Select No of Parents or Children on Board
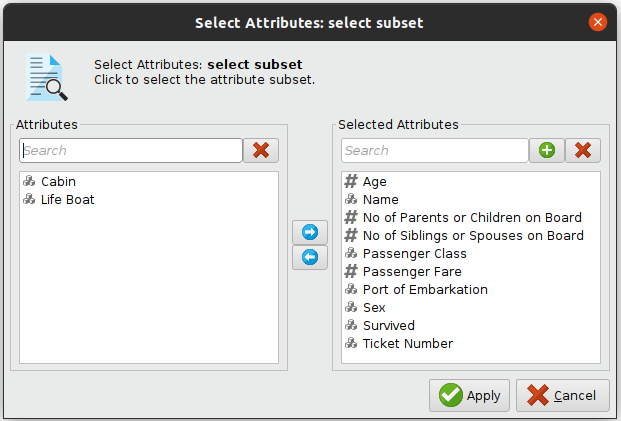 (x=471, y=218)
